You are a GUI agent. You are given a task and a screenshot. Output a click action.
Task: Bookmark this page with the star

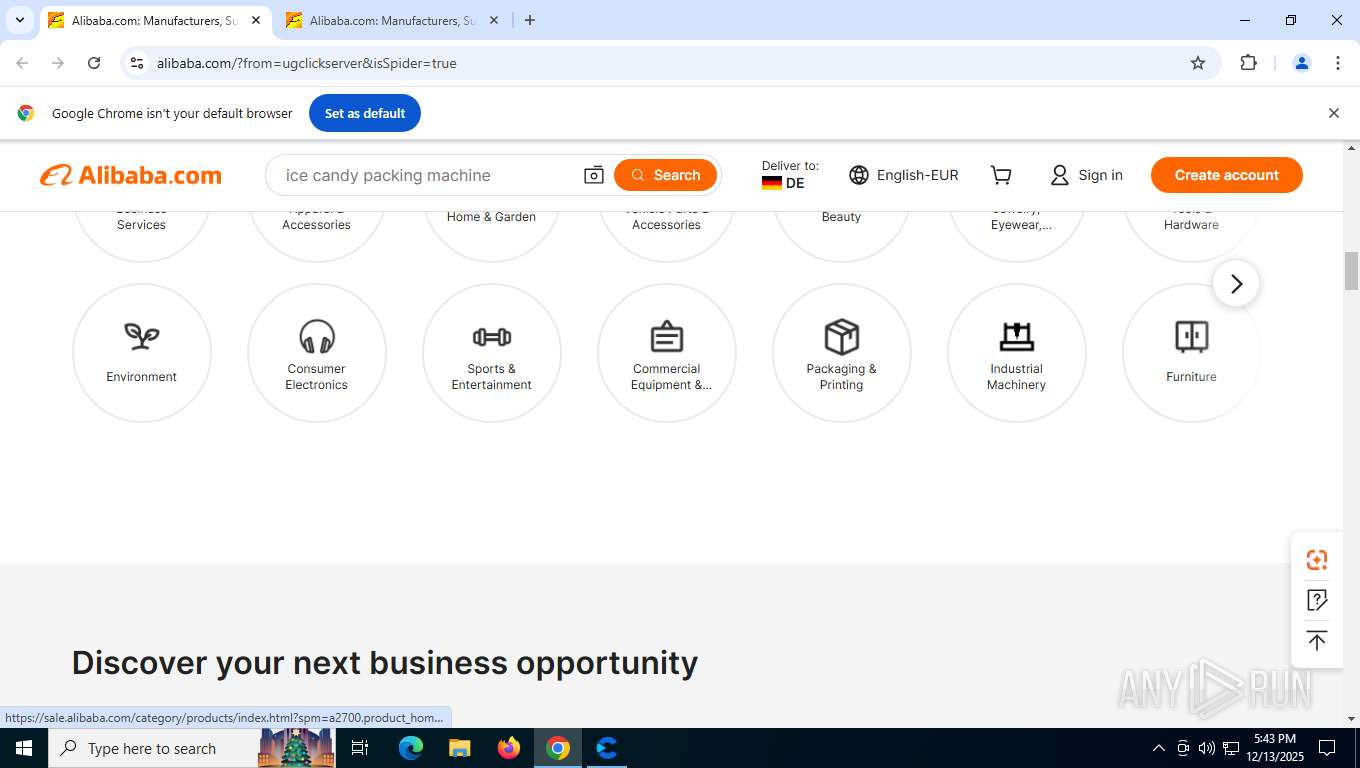[1198, 63]
